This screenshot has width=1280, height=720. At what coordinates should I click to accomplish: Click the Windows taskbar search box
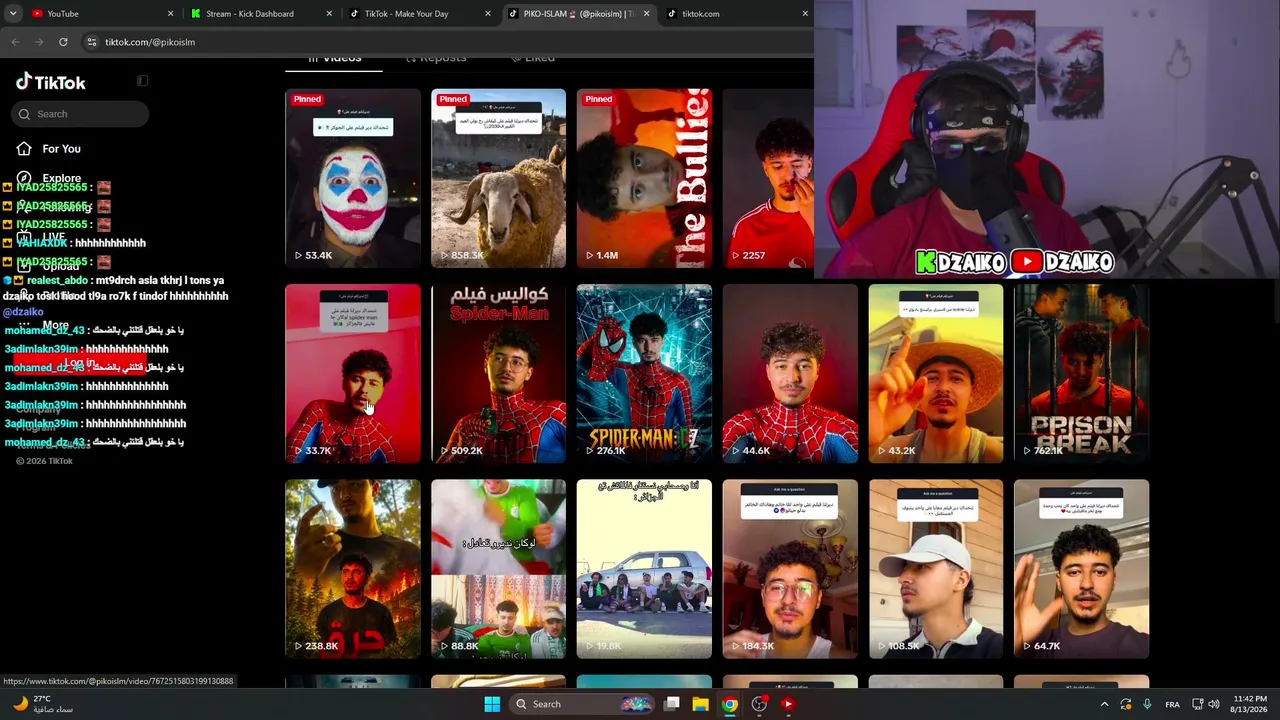click(584, 704)
